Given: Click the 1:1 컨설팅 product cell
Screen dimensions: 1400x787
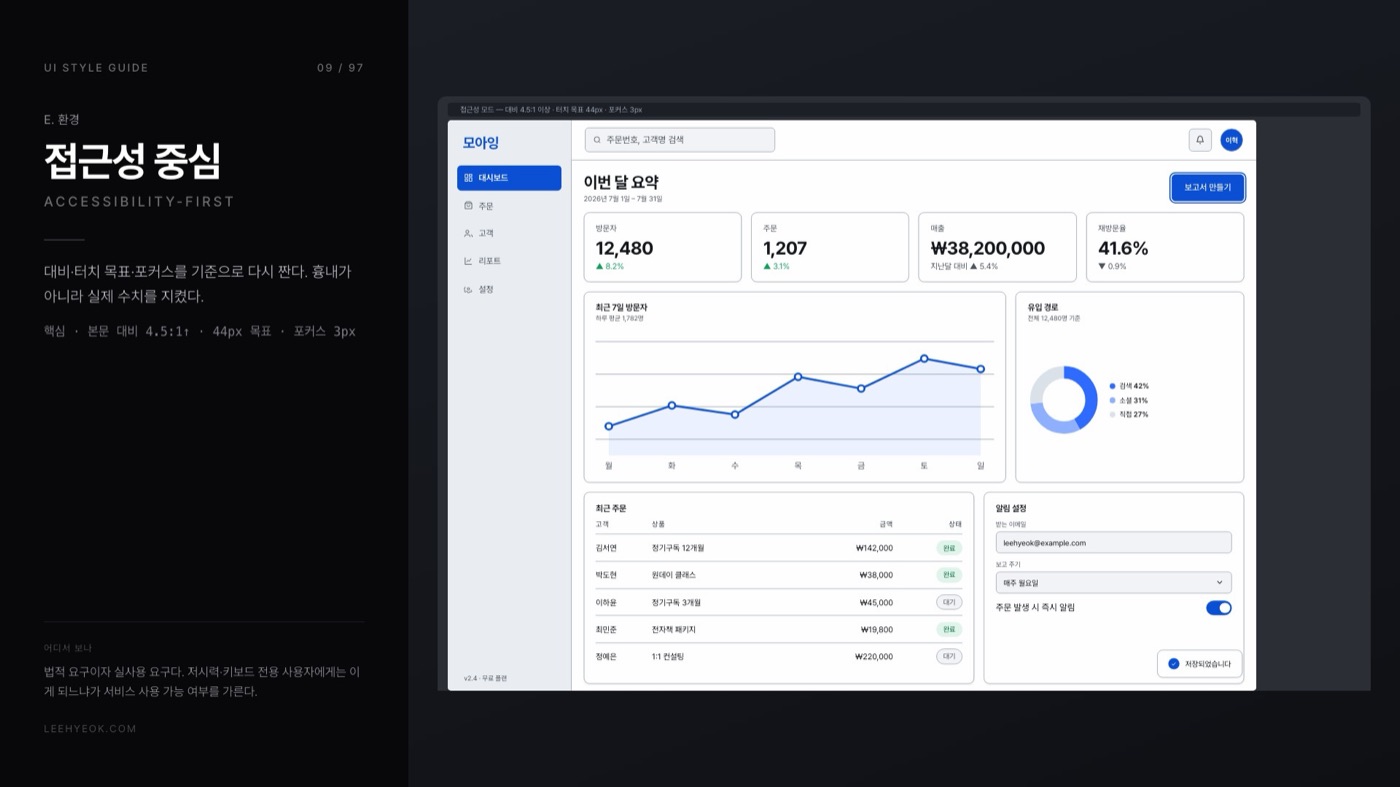Looking at the screenshot, I should pos(670,657).
